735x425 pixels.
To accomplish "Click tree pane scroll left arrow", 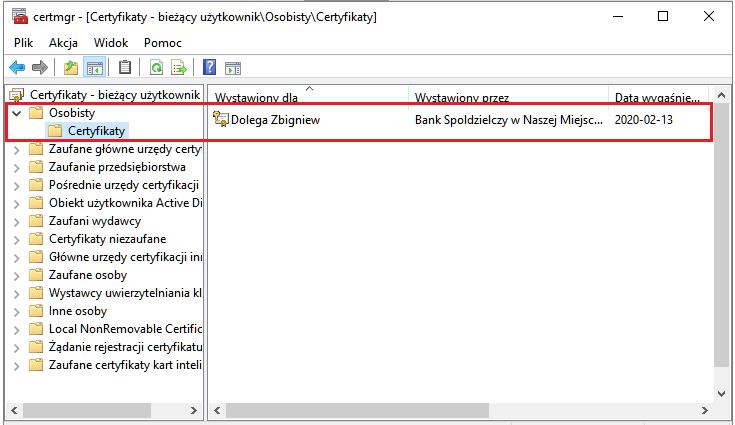I will coord(14,410).
